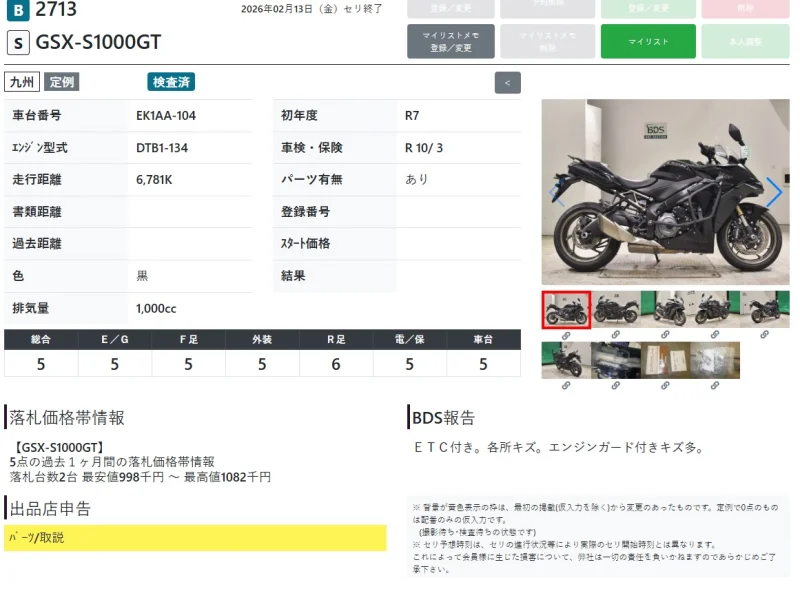Select the front-left angle bike thumbnail
This screenshot has width=800, height=600.
pos(665,309)
